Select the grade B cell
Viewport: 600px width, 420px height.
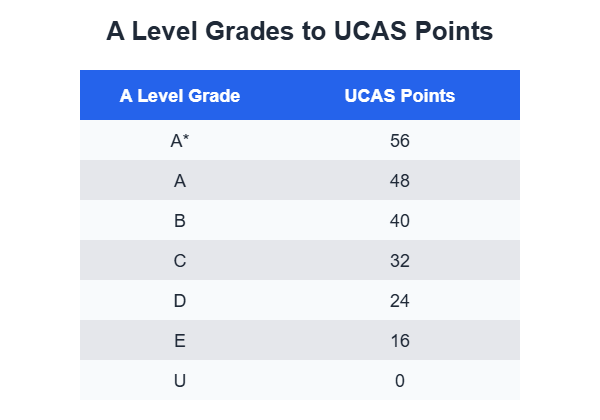(180, 221)
